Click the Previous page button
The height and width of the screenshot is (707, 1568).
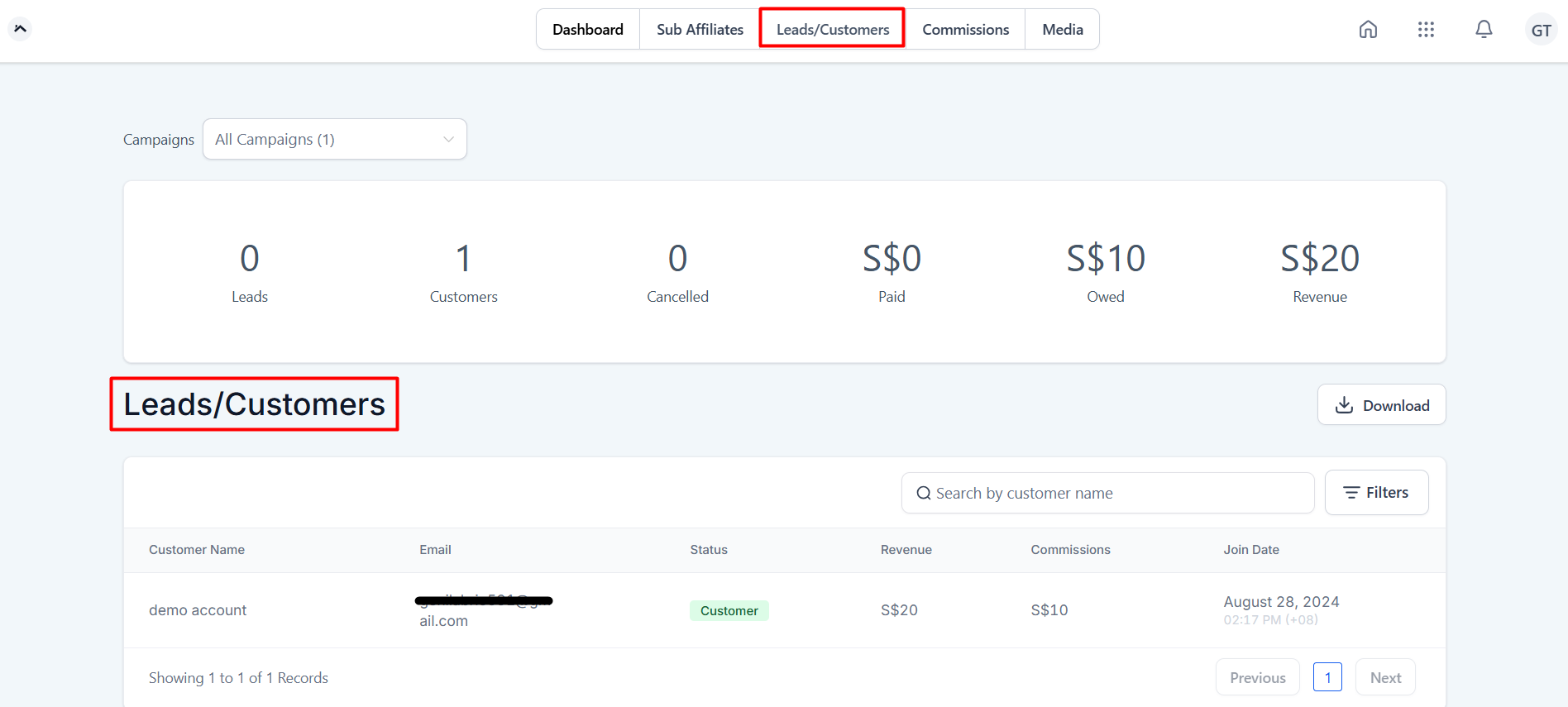point(1257,678)
